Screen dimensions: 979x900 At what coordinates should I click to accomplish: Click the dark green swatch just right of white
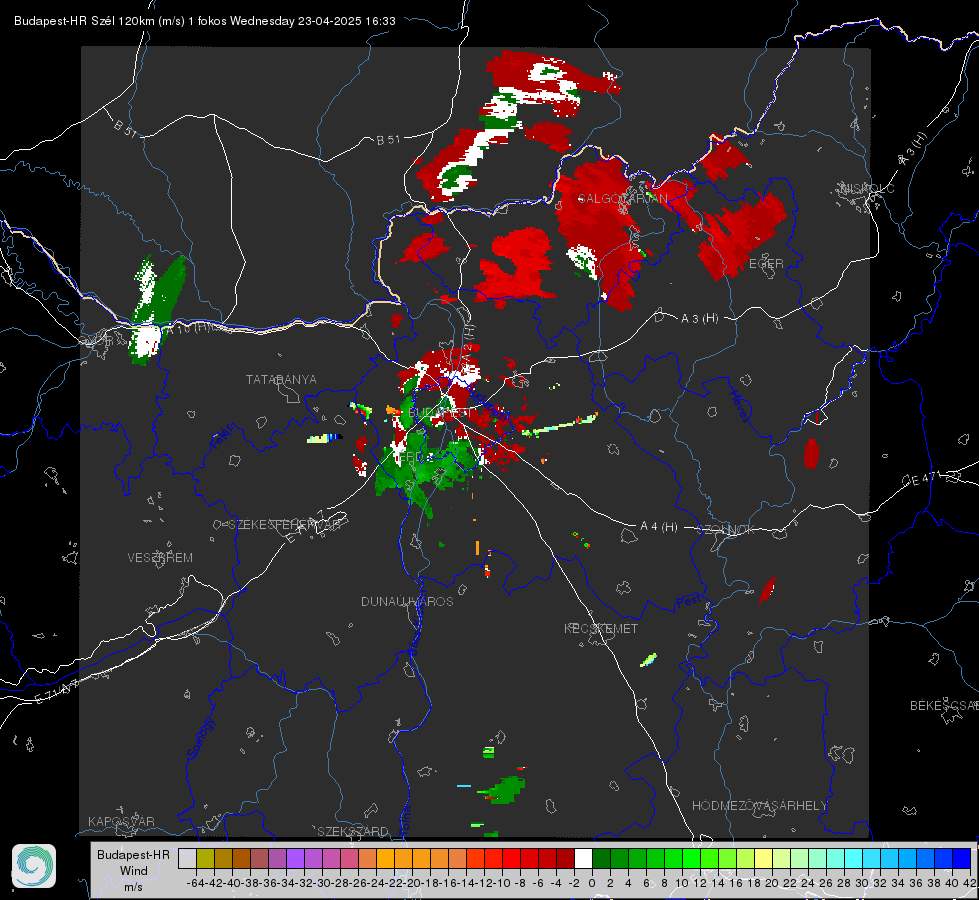tap(601, 858)
